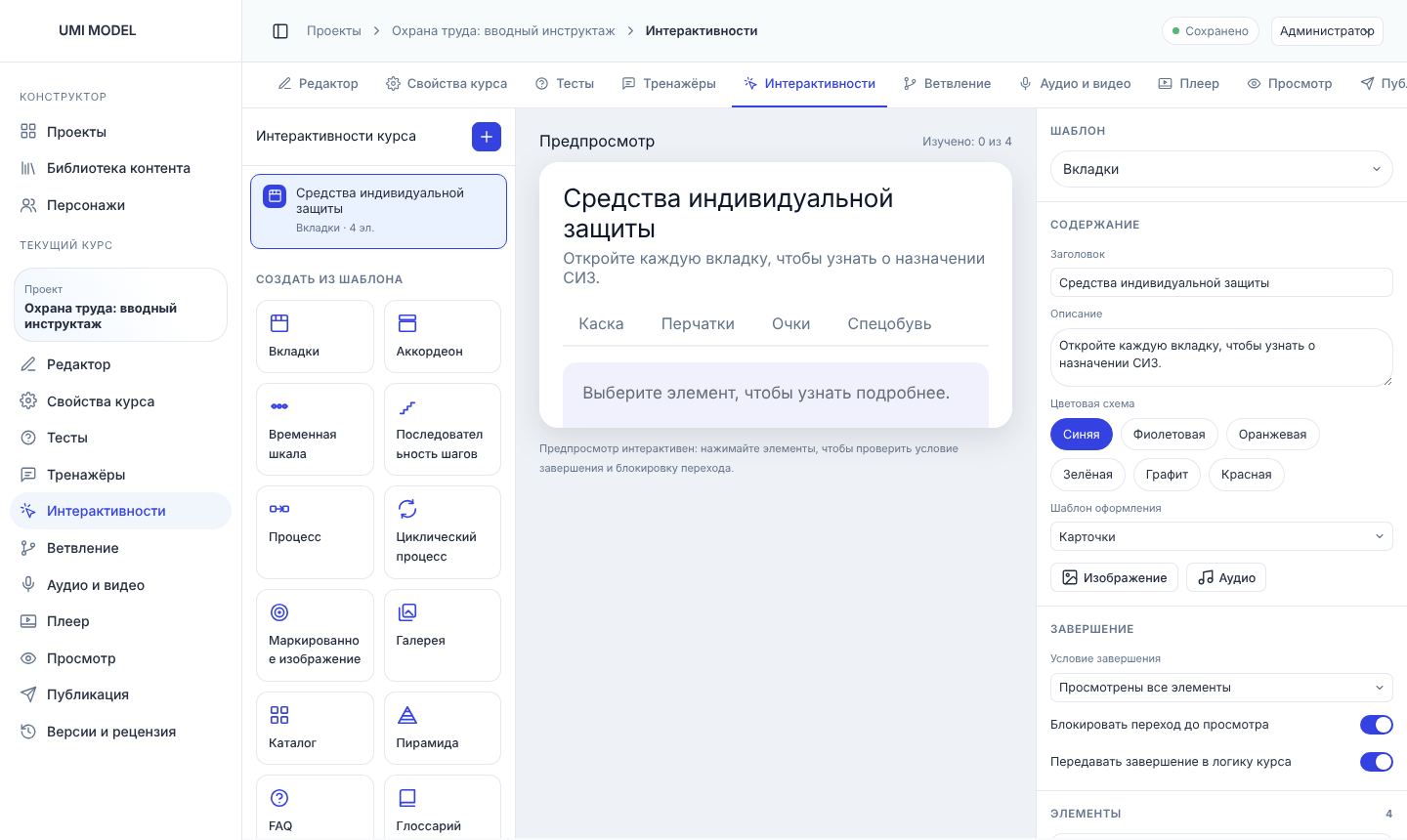This screenshot has width=1407, height=840.
Task: Toggle the sidebar panel icon
Action: tap(280, 31)
